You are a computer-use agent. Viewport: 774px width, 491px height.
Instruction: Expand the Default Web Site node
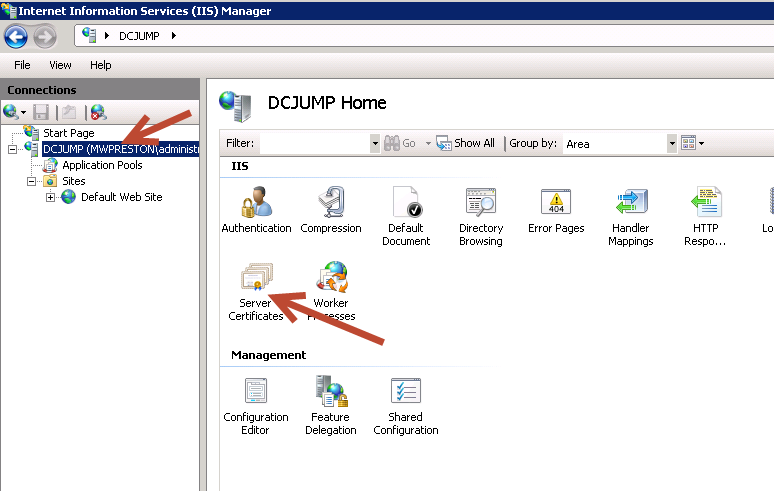click(x=50, y=197)
